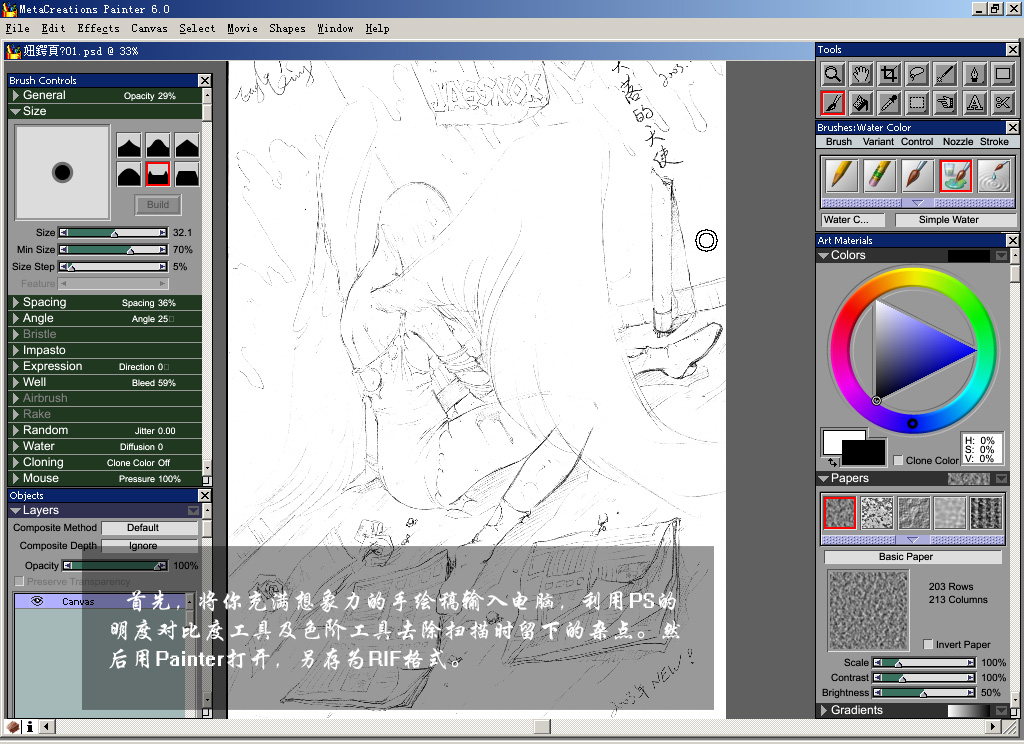Open the Movie menu
Image resolution: width=1024 pixels, height=744 pixels.
click(242, 29)
